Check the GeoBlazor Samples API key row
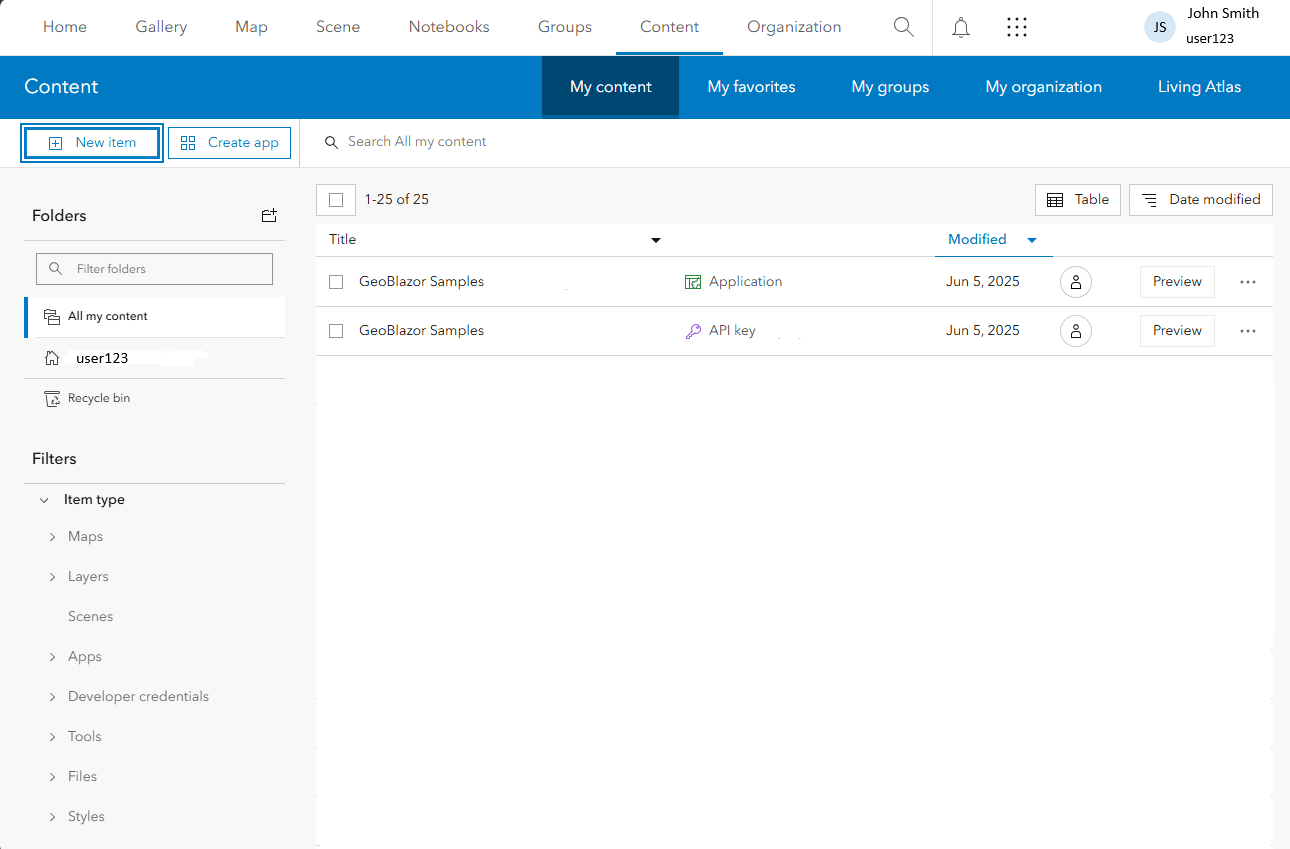The width and height of the screenshot is (1290, 849). [336, 331]
